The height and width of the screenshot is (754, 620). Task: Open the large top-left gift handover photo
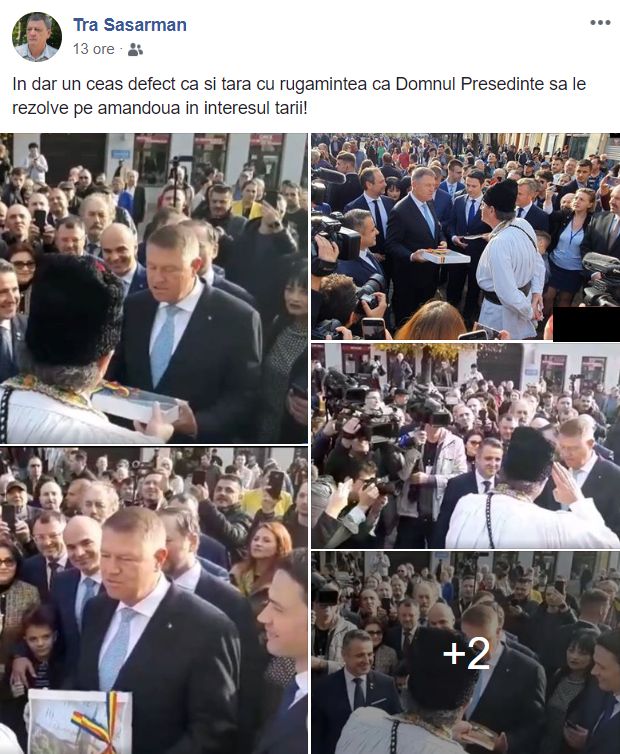click(154, 288)
